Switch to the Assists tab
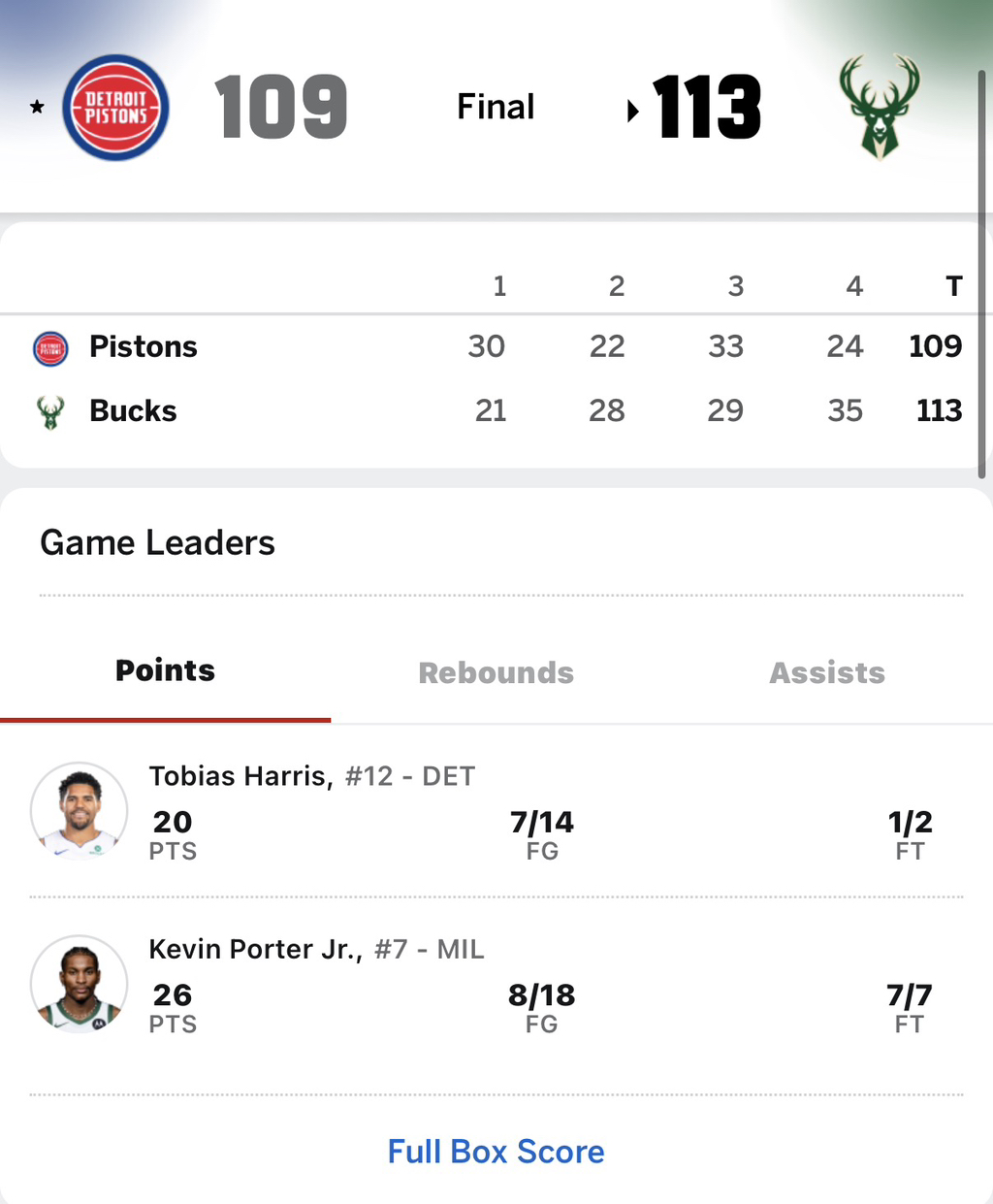Viewport: 993px width, 1204px height. coord(827,673)
